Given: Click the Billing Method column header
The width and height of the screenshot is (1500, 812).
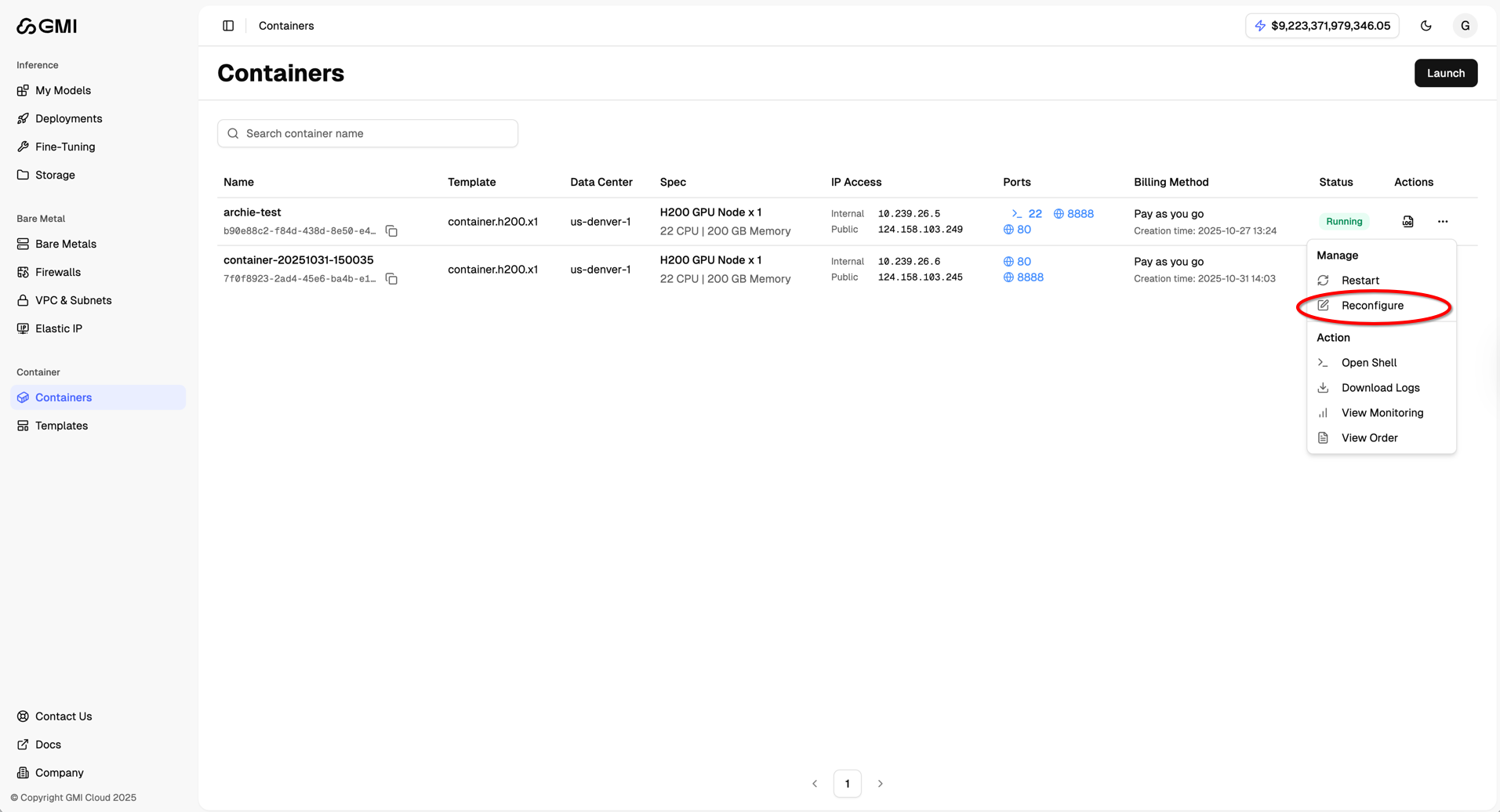Looking at the screenshot, I should coord(1171,182).
